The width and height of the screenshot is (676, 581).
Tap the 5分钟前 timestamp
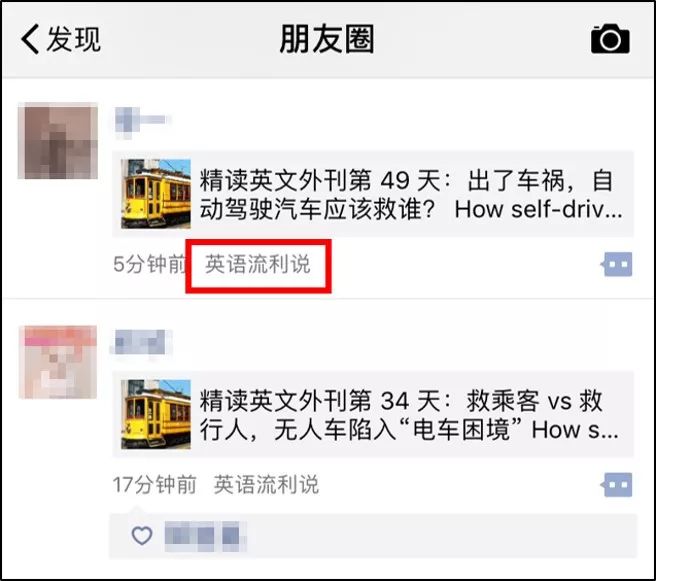[149, 264]
